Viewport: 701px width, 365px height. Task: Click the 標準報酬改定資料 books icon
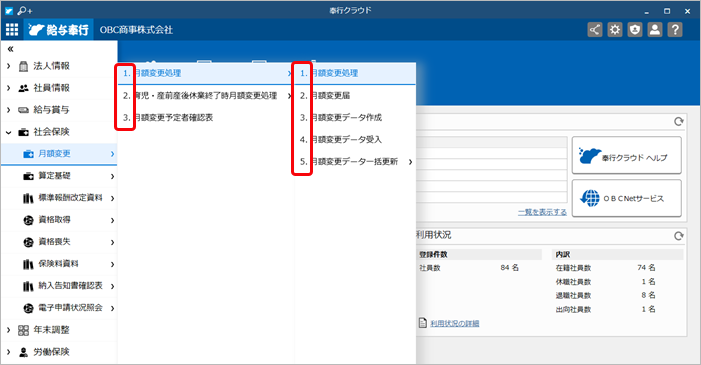point(28,198)
